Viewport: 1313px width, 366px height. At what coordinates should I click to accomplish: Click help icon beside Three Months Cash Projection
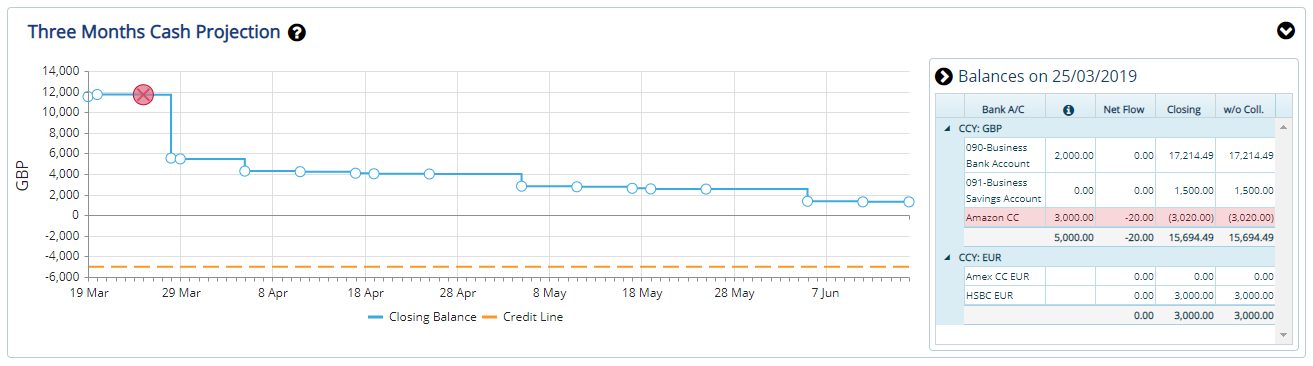pyautogui.click(x=297, y=33)
